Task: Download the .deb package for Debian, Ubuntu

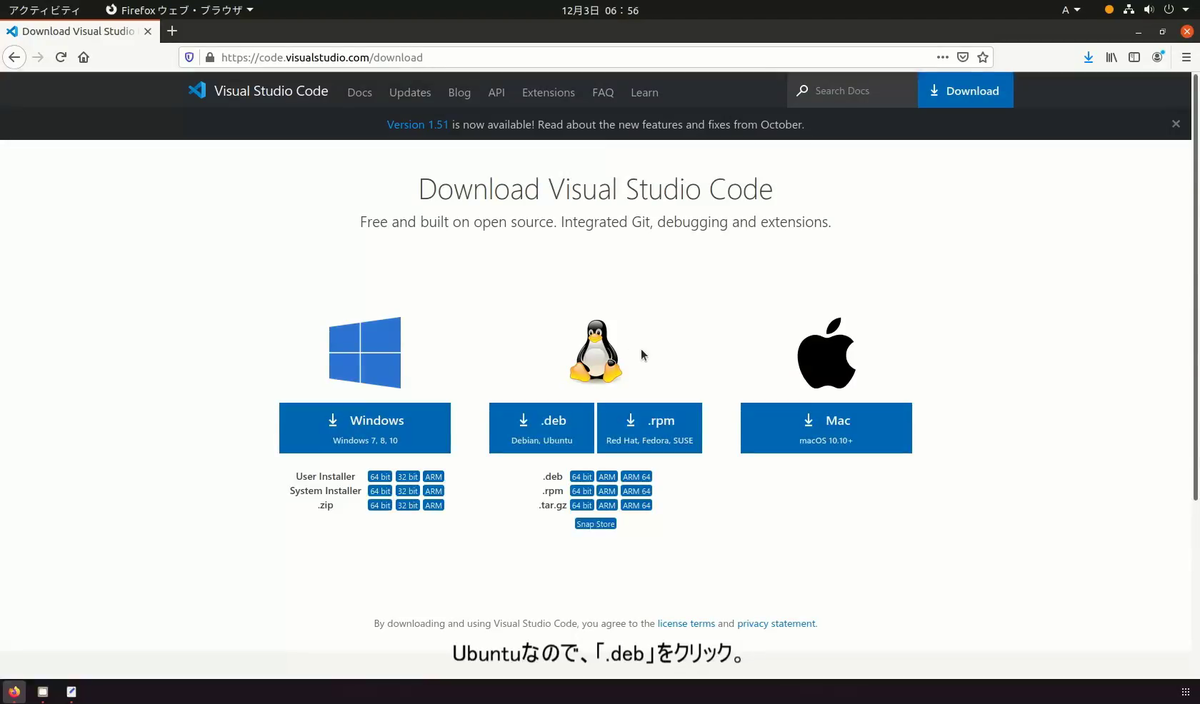Action: click(541, 428)
